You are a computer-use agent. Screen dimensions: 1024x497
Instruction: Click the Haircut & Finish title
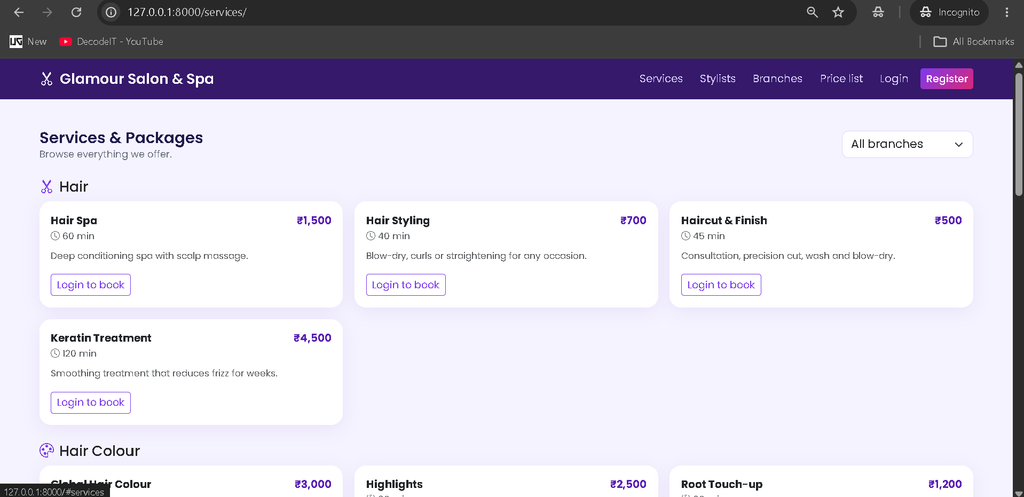(724, 221)
